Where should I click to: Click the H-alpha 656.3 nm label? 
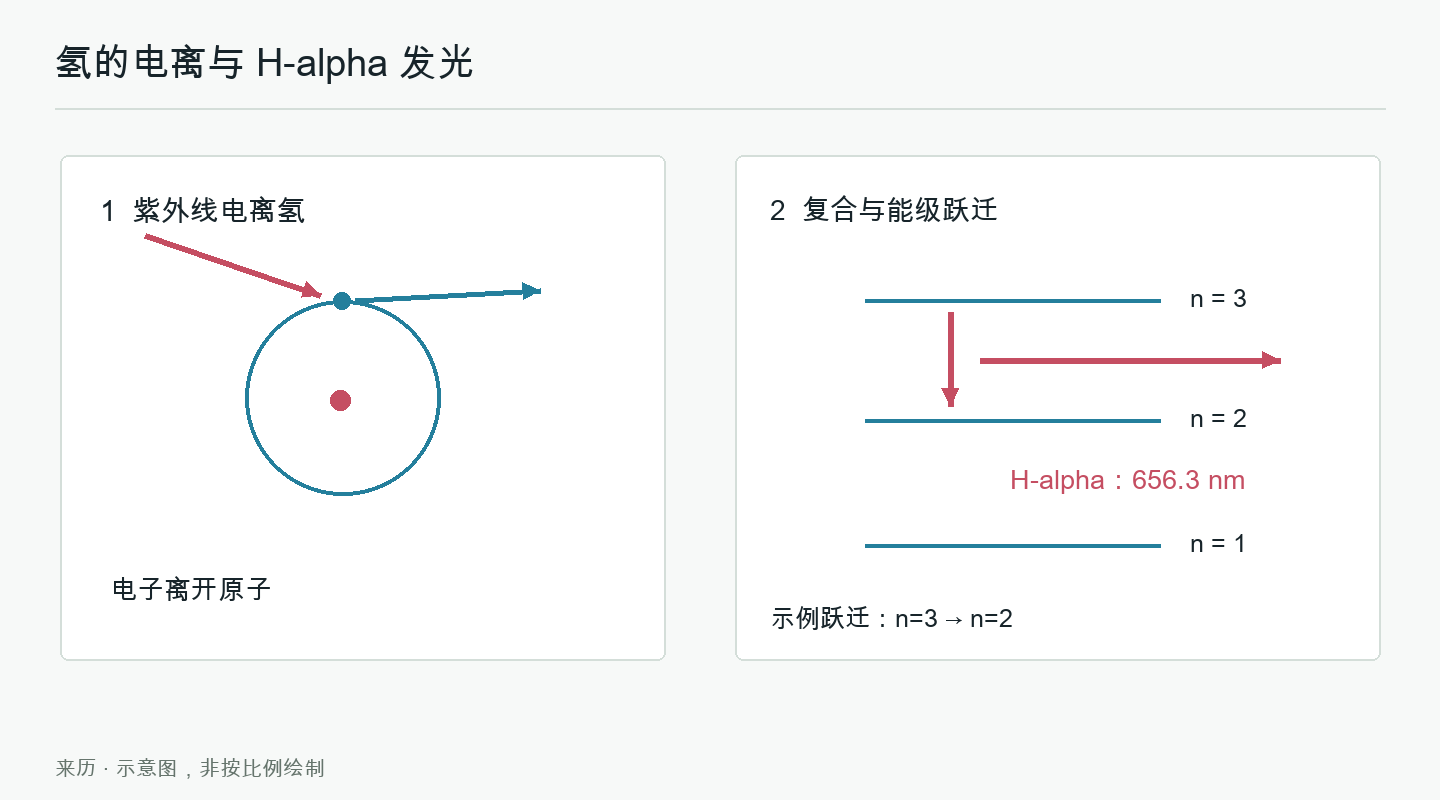click(x=1127, y=480)
